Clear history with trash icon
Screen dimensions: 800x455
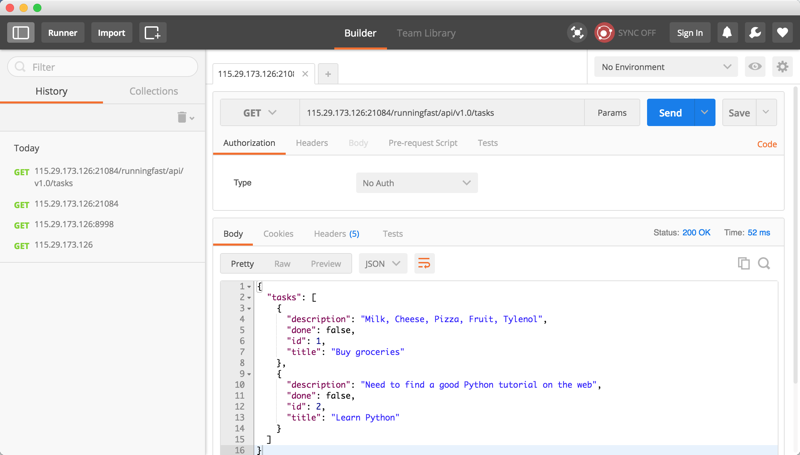[184, 117]
